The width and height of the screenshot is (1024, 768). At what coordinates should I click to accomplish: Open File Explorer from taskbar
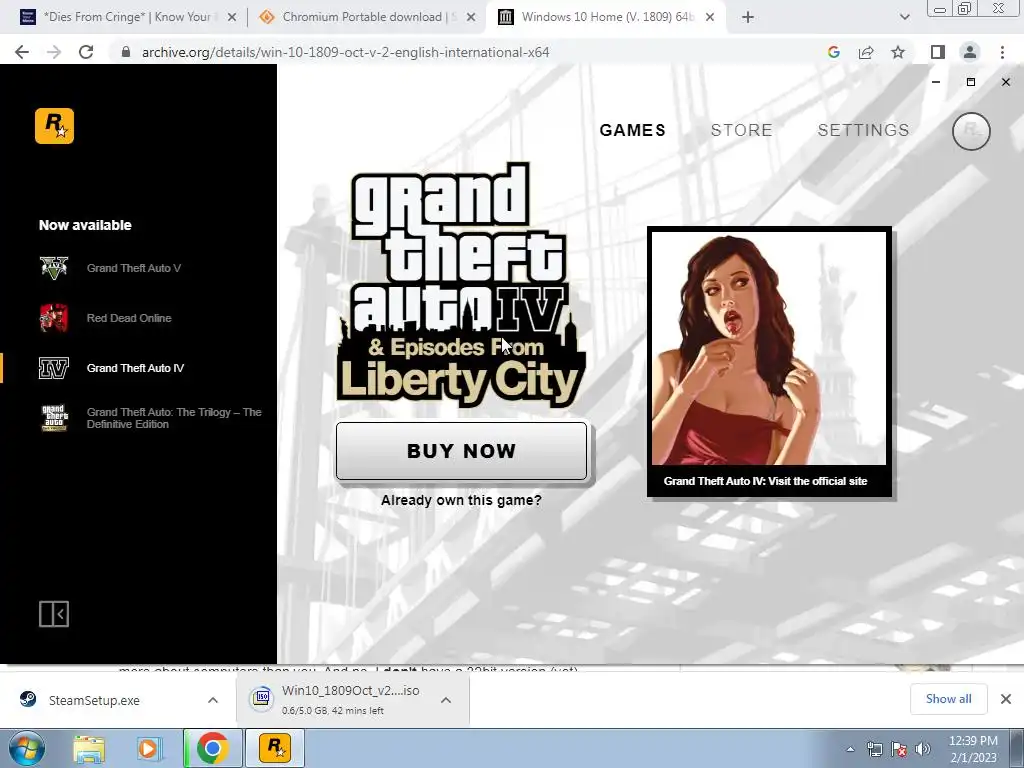[x=89, y=748]
